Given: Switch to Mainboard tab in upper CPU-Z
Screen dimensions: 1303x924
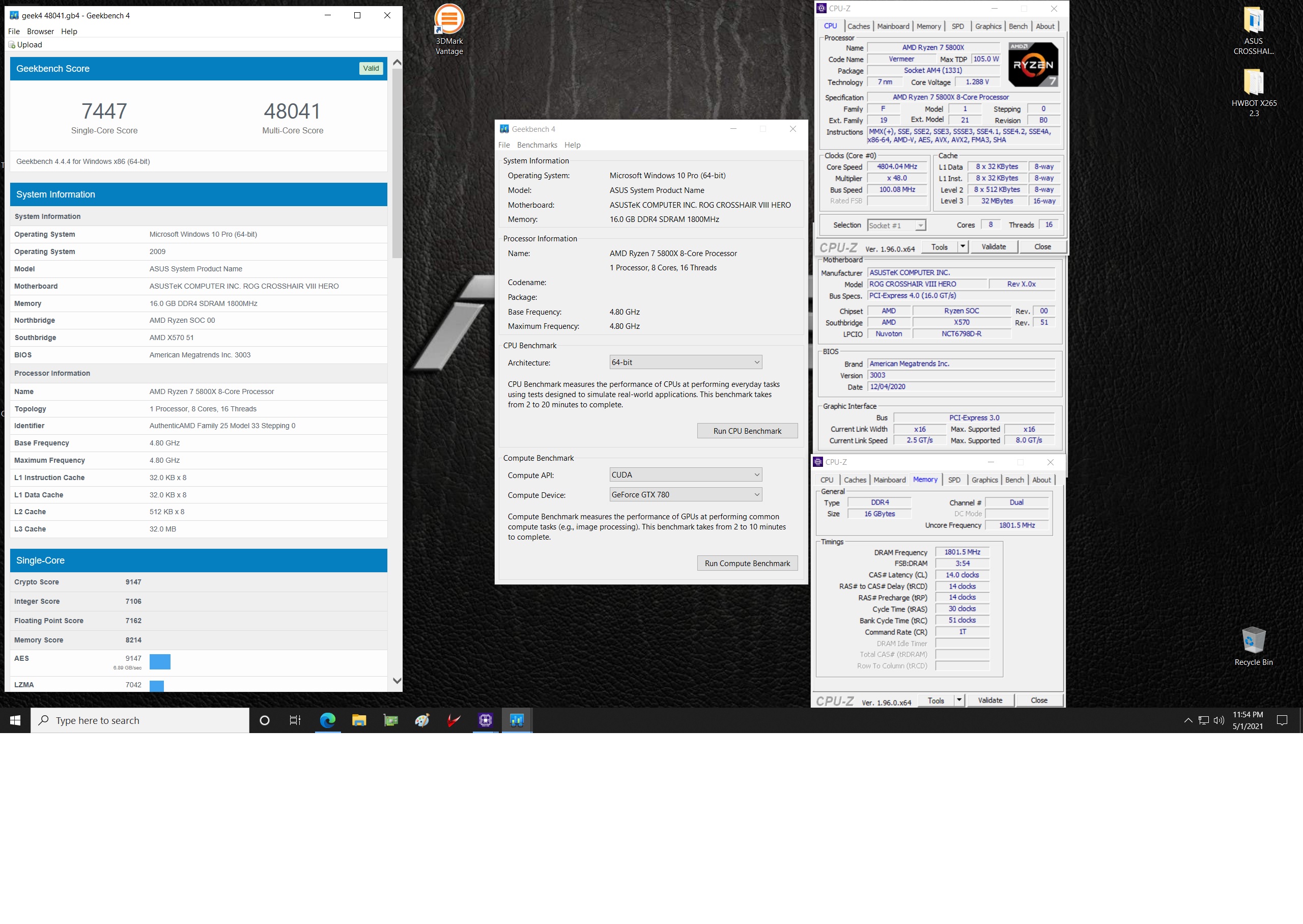Looking at the screenshot, I should (x=893, y=26).
